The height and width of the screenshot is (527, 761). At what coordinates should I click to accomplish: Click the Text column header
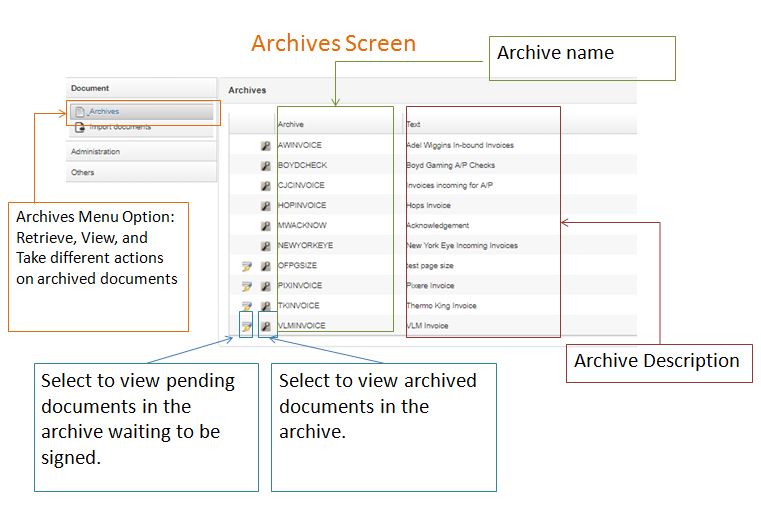point(414,124)
